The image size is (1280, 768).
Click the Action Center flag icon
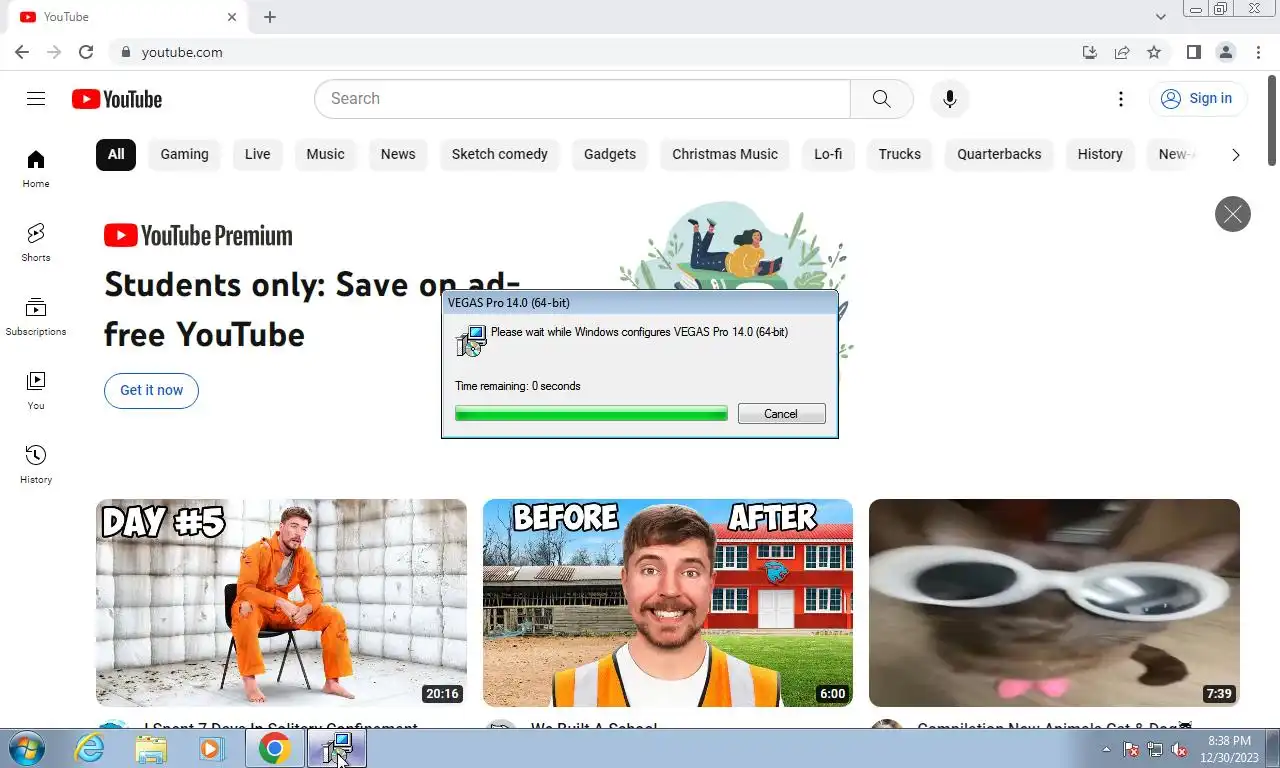tap(1131, 749)
